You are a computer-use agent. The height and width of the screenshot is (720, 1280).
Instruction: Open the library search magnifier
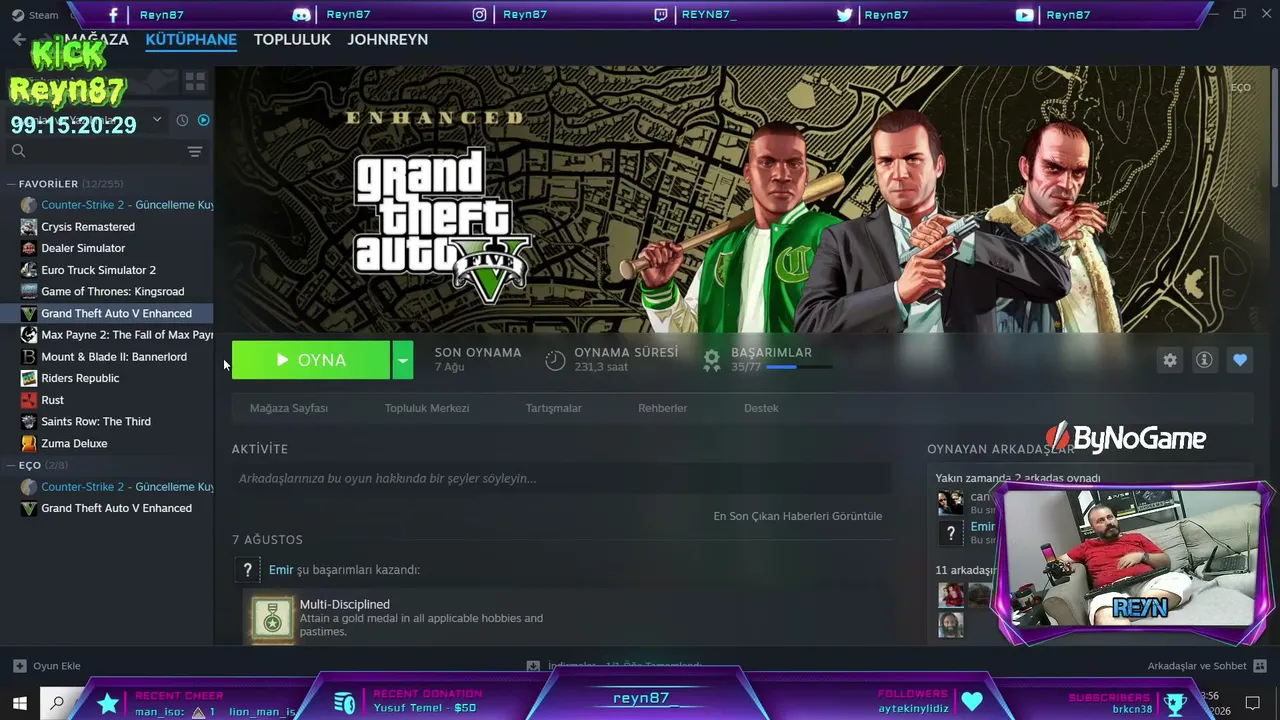pyautogui.click(x=18, y=151)
